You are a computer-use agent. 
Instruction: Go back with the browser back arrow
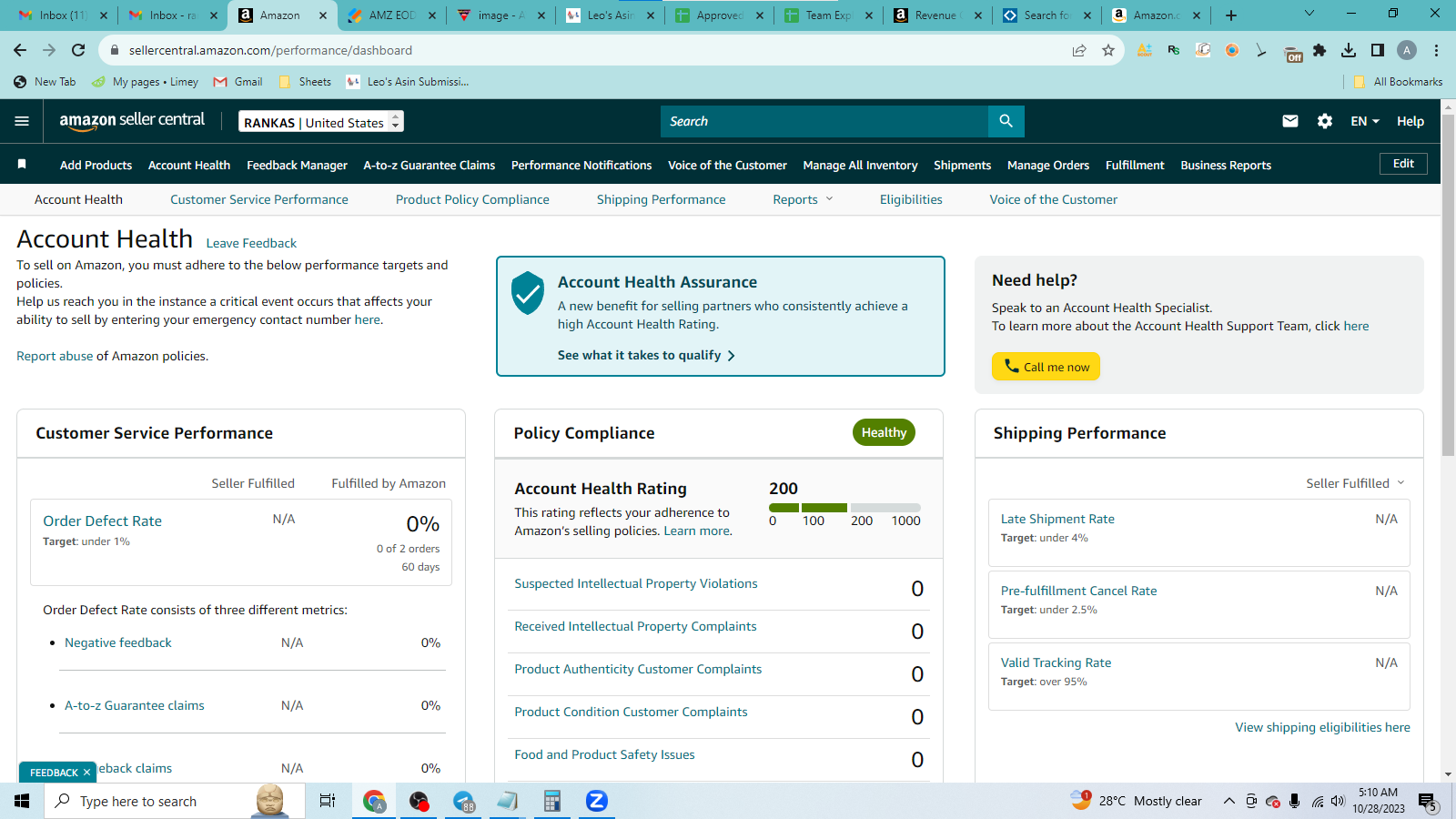click(x=20, y=50)
